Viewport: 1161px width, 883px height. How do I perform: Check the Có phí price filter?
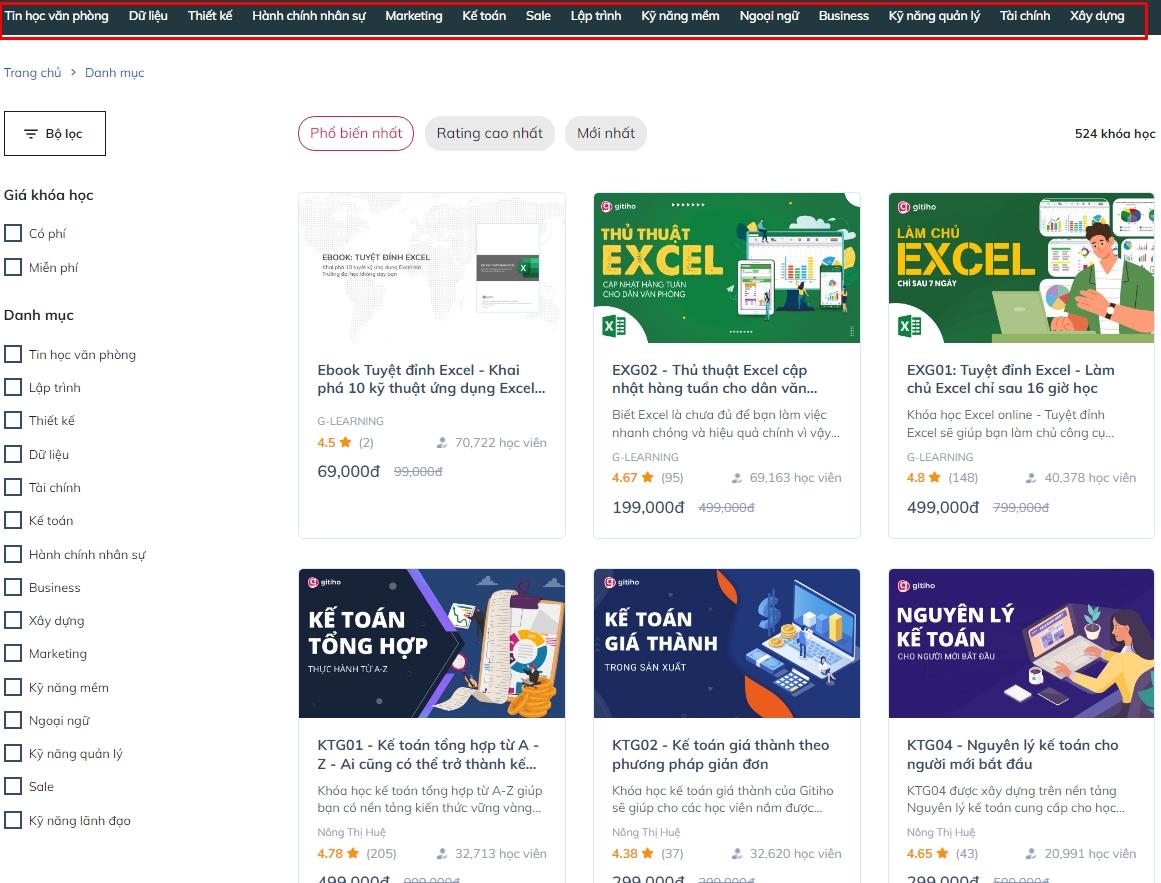pyautogui.click(x=13, y=233)
